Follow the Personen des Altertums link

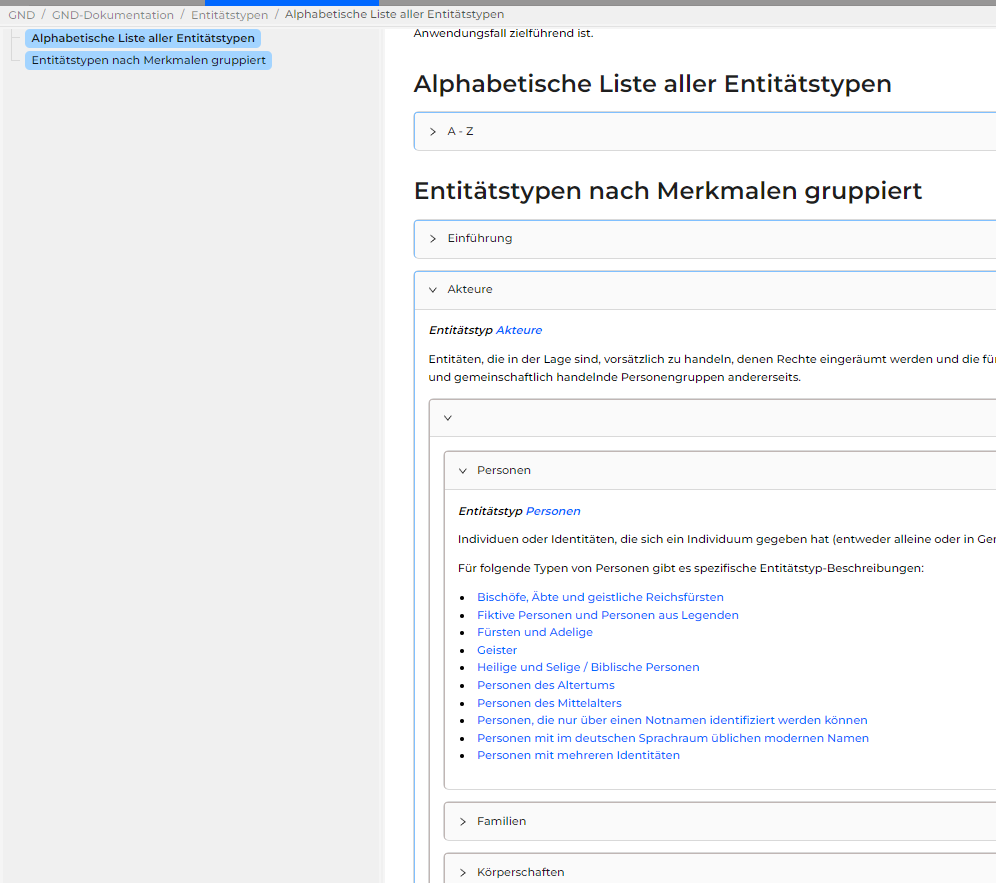point(545,685)
